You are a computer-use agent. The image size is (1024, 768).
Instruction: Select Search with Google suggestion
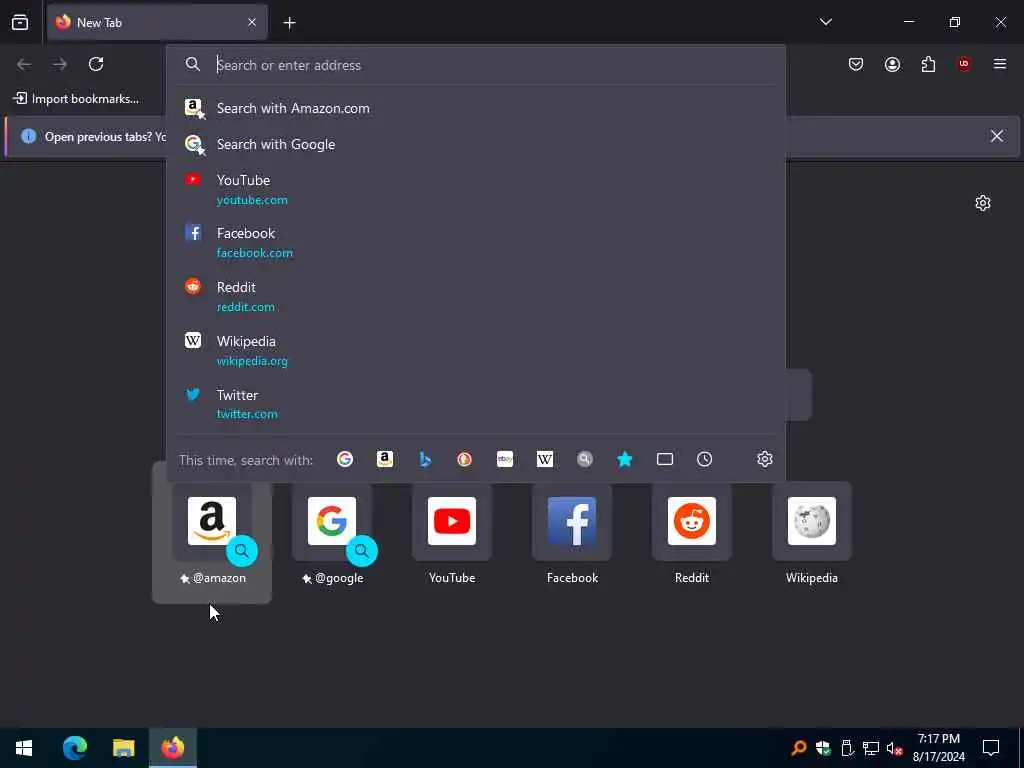pos(475,144)
